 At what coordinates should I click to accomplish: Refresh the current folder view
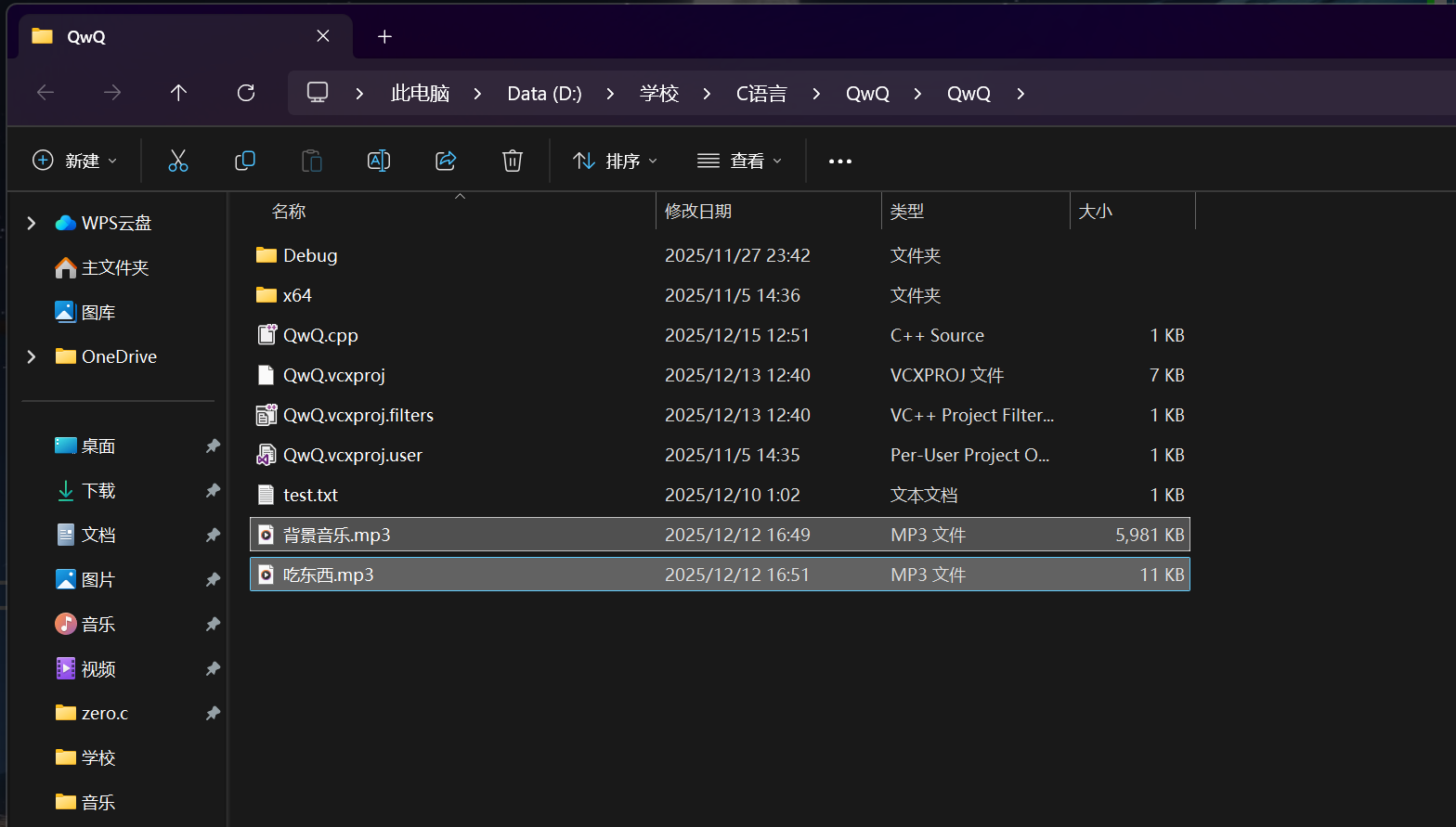coord(246,92)
